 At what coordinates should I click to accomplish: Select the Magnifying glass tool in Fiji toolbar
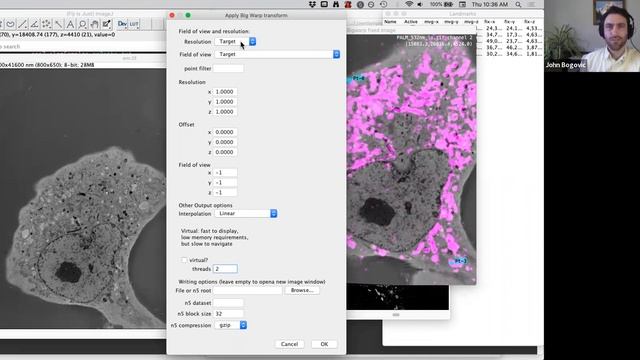(x=82, y=24)
